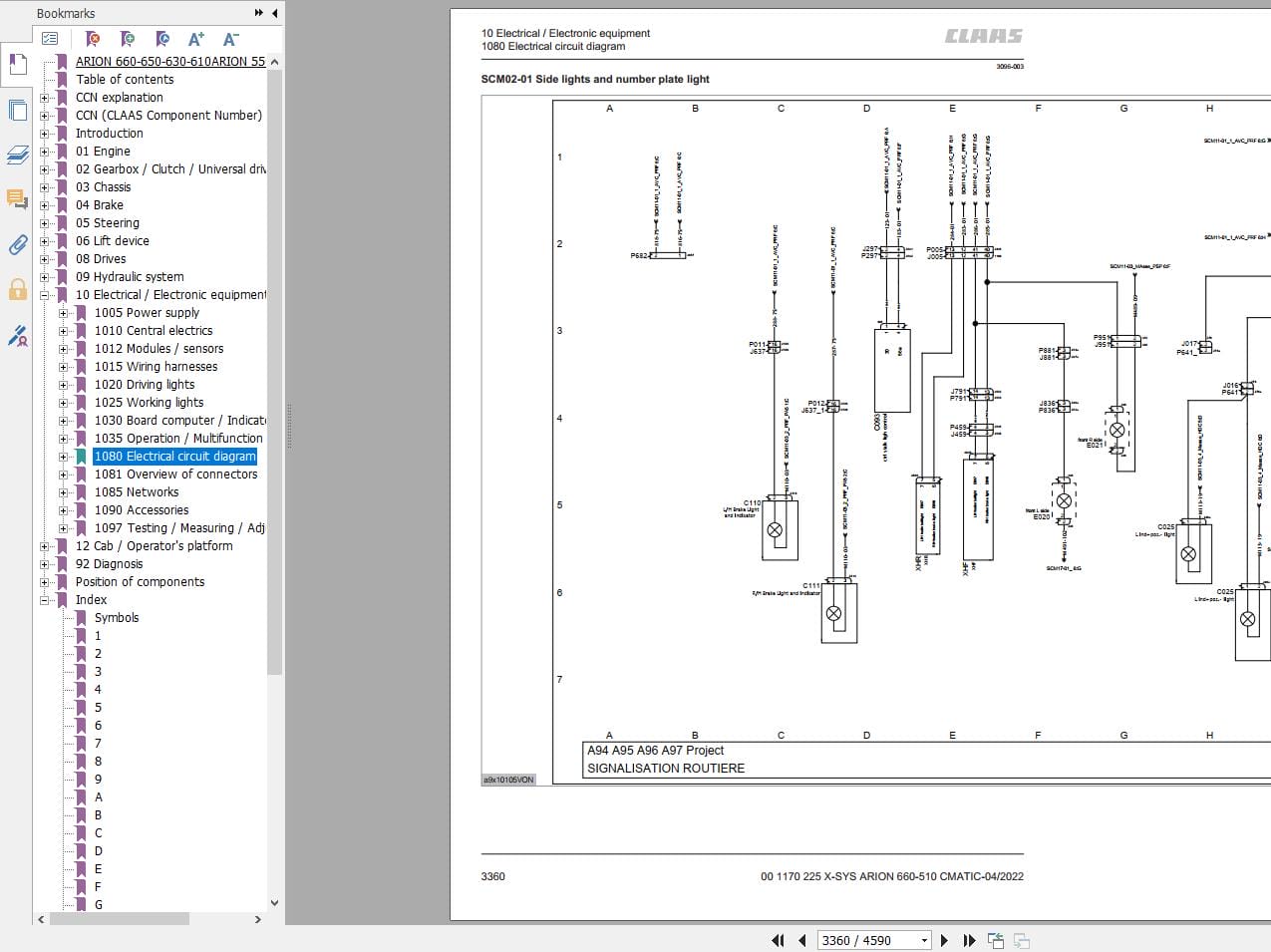
Task: Go to the previous page
Action: click(801, 940)
